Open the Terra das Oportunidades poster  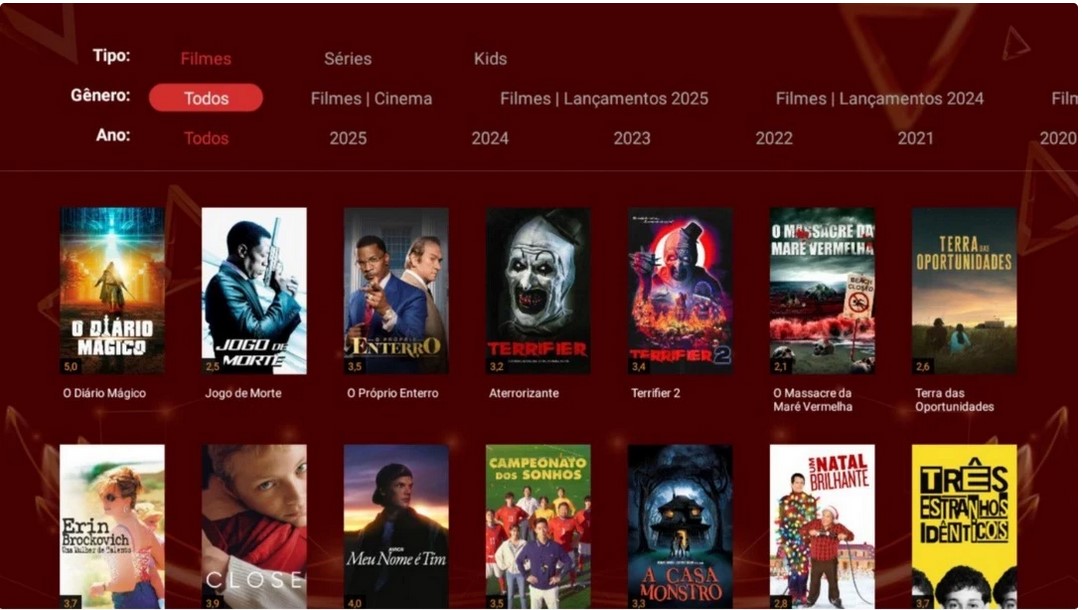point(964,290)
